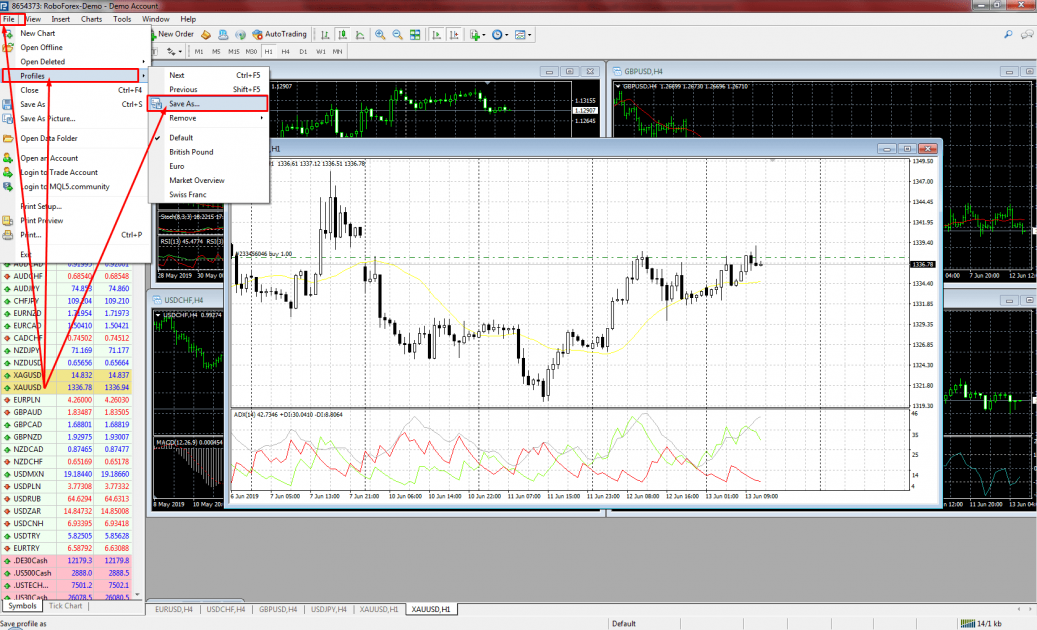Screen dimensions: 1037x630
Task: Select the Default profile
Action: (x=208, y=138)
